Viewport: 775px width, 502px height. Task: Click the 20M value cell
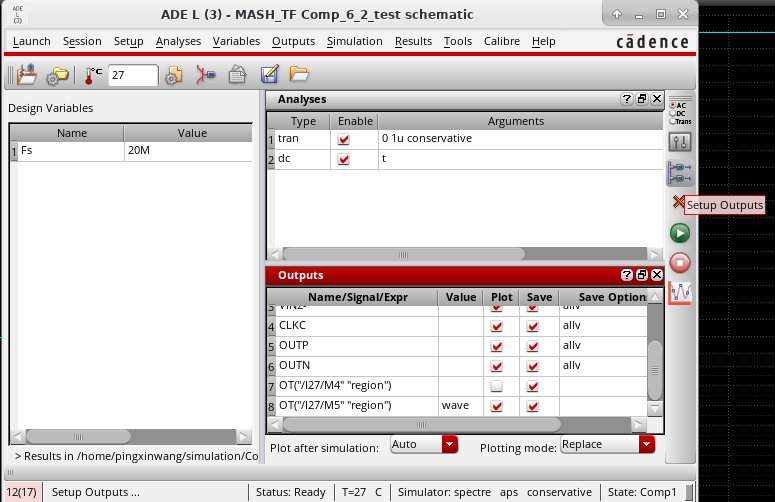(188, 151)
